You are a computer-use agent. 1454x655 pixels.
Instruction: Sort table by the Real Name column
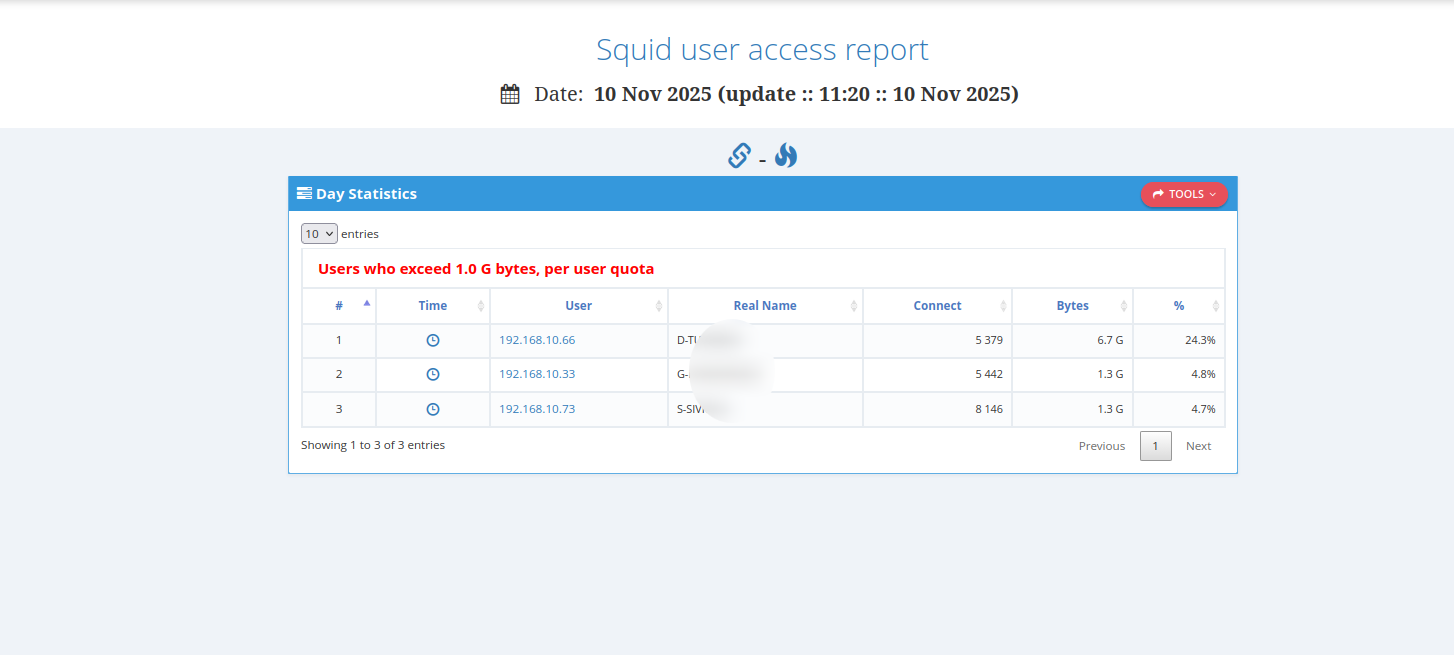tap(765, 306)
